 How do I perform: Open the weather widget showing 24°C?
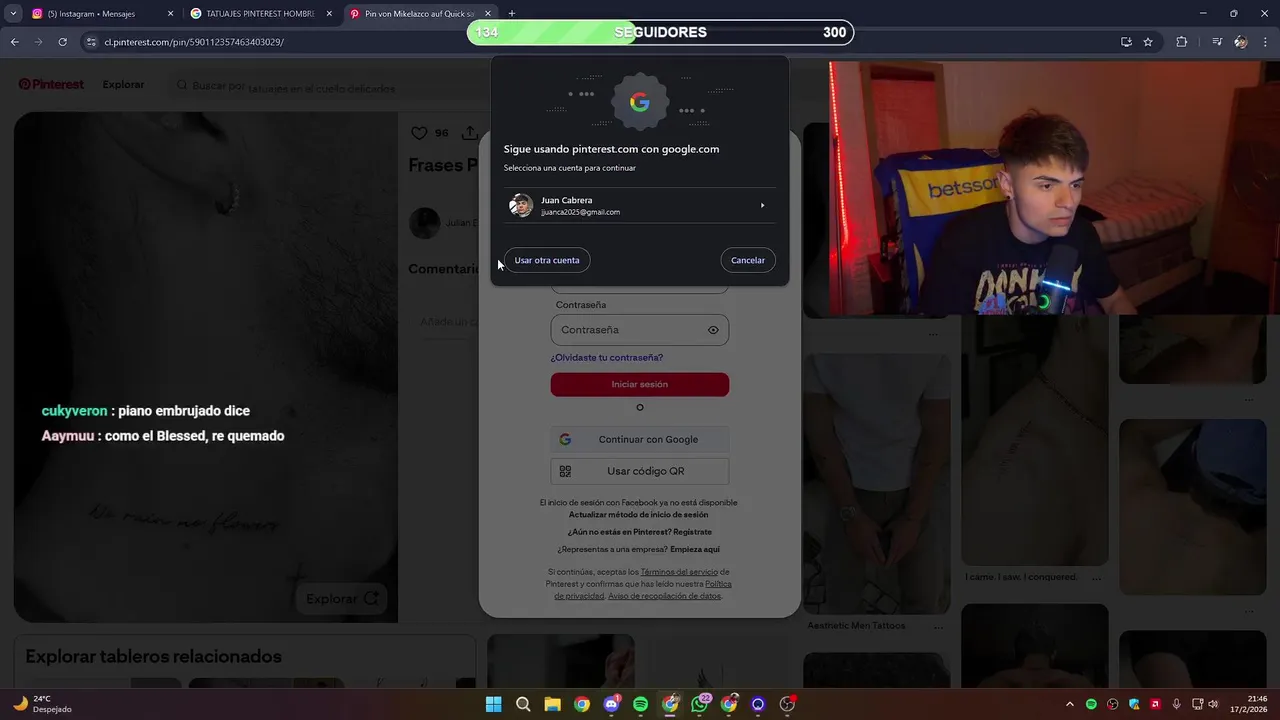point(42,704)
